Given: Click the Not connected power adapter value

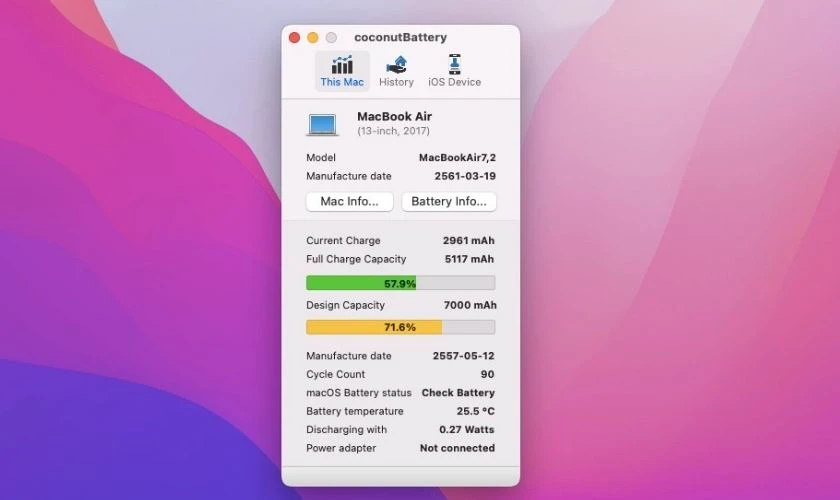Looking at the screenshot, I should pyautogui.click(x=457, y=448).
